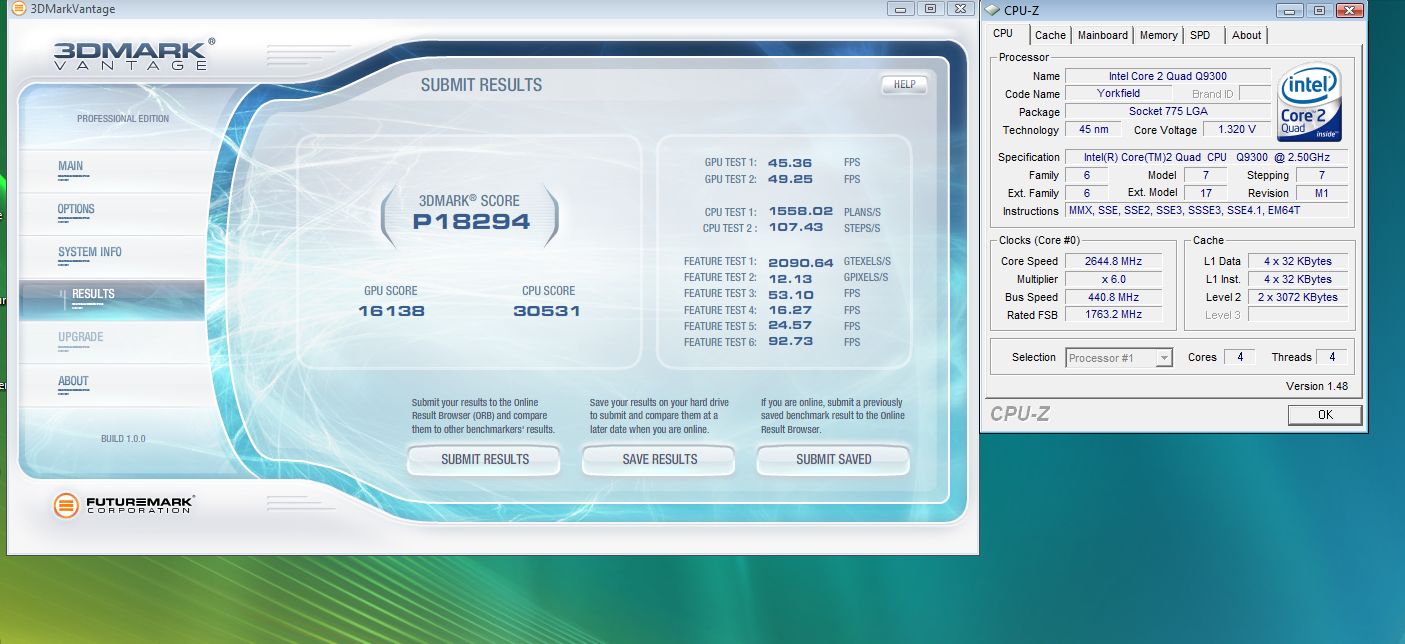Screen dimensions: 1405x644
Task: Open the Main section in sidebar
Action: click(71, 167)
